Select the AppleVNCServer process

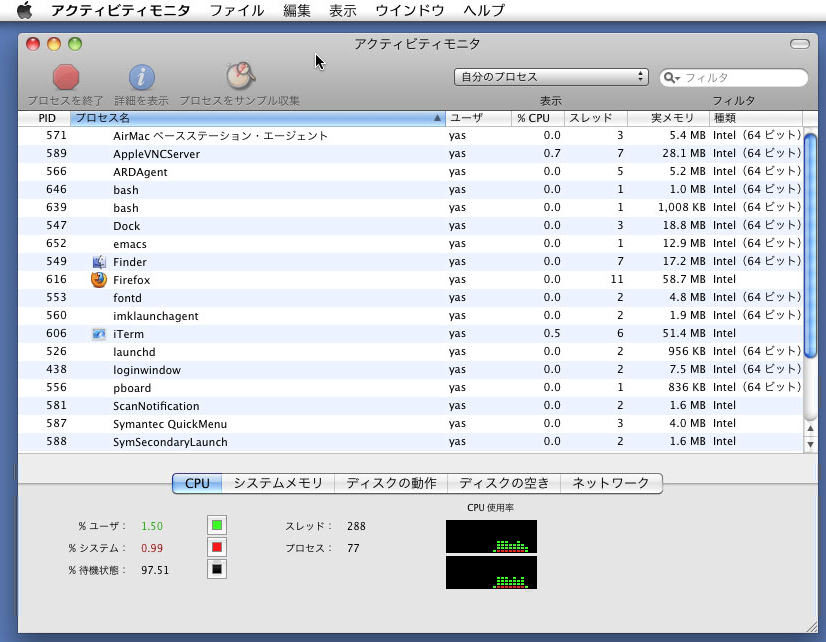[x=410, y=154]
